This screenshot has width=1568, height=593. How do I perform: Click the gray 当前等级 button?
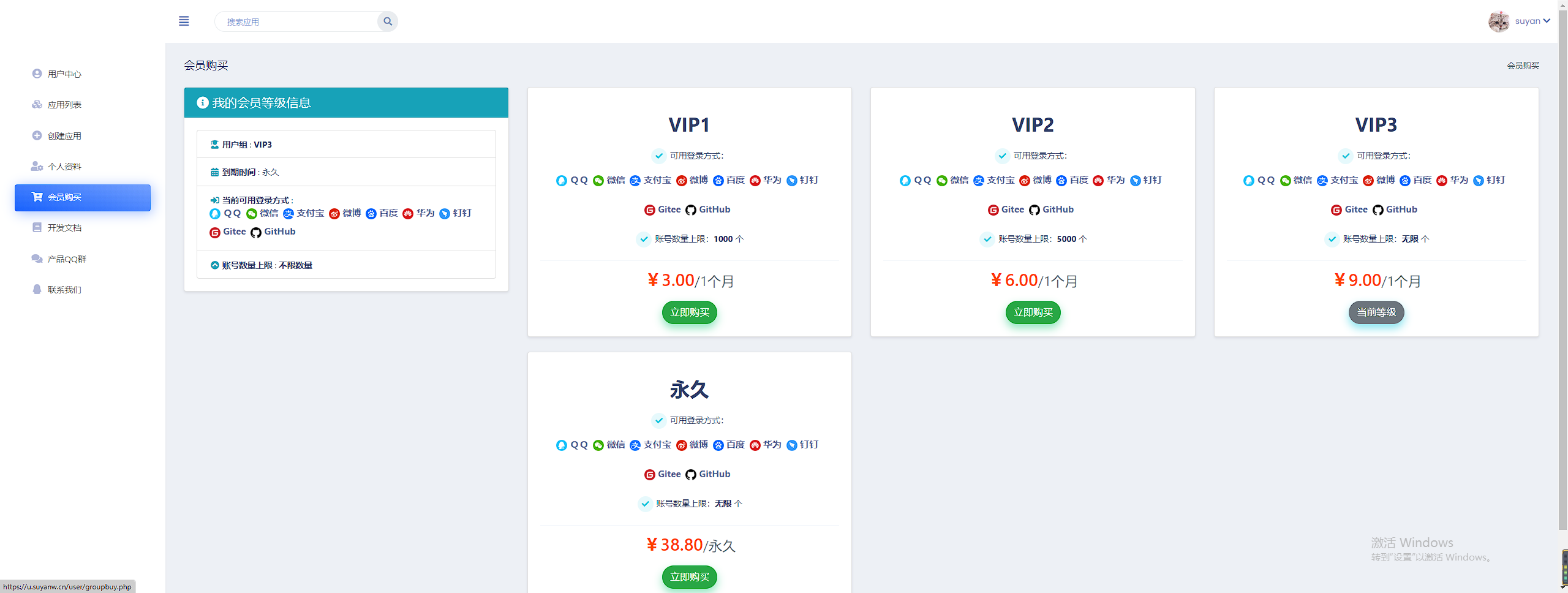tap(1376, 312)
